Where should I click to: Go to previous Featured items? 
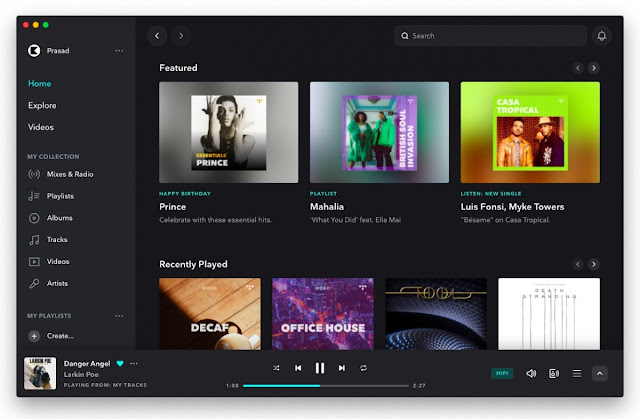click(x=578, y=68)
